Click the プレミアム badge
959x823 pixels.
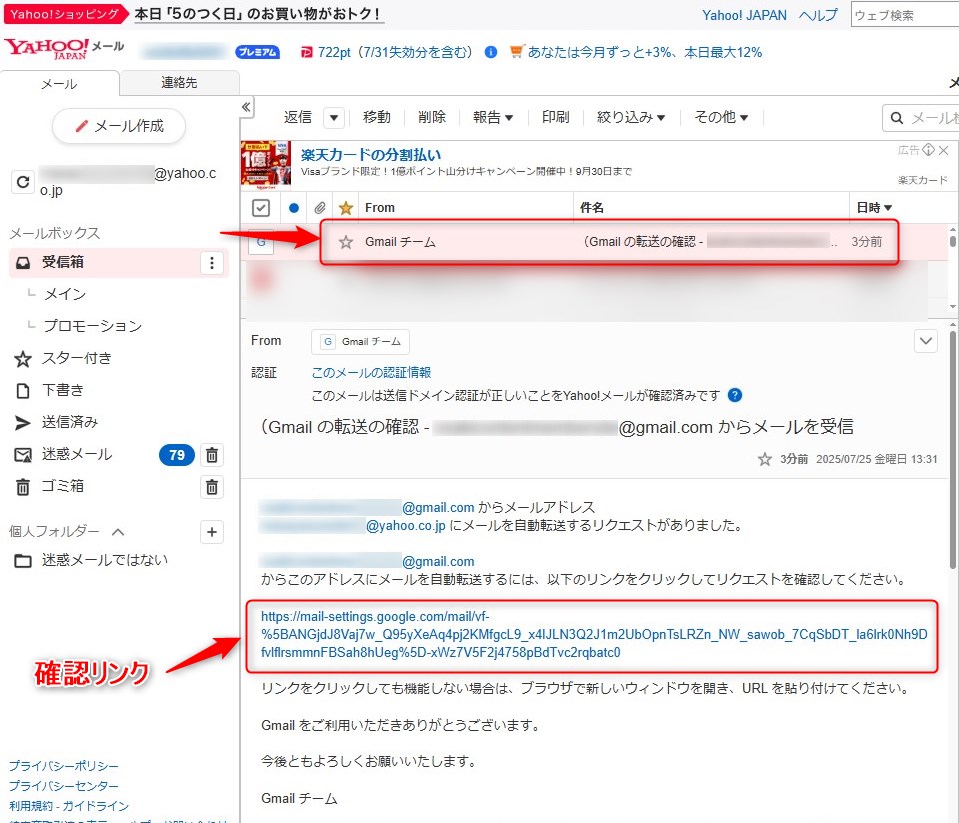(x=257, y=52)
